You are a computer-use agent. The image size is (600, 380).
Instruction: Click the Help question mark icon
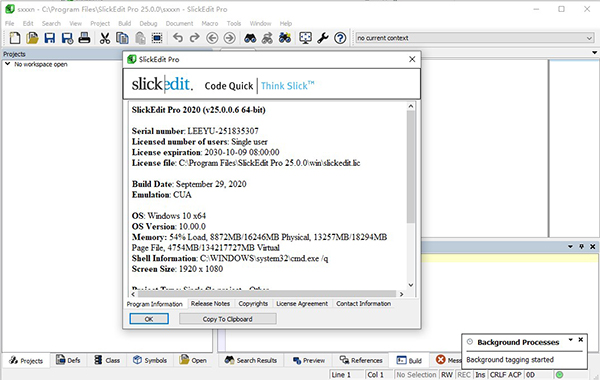point(340,38)
